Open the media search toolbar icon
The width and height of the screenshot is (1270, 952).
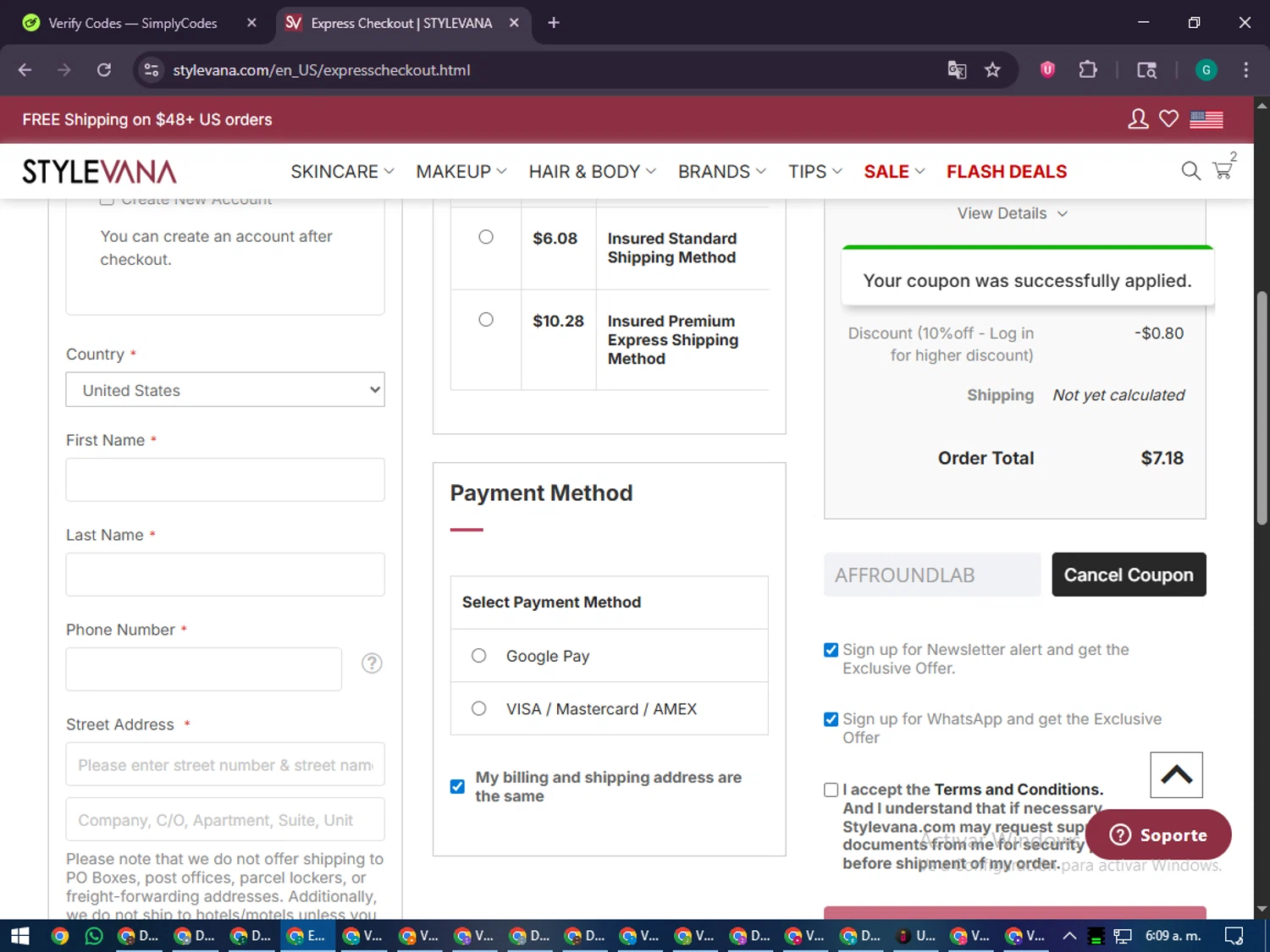pos(1146,70)
